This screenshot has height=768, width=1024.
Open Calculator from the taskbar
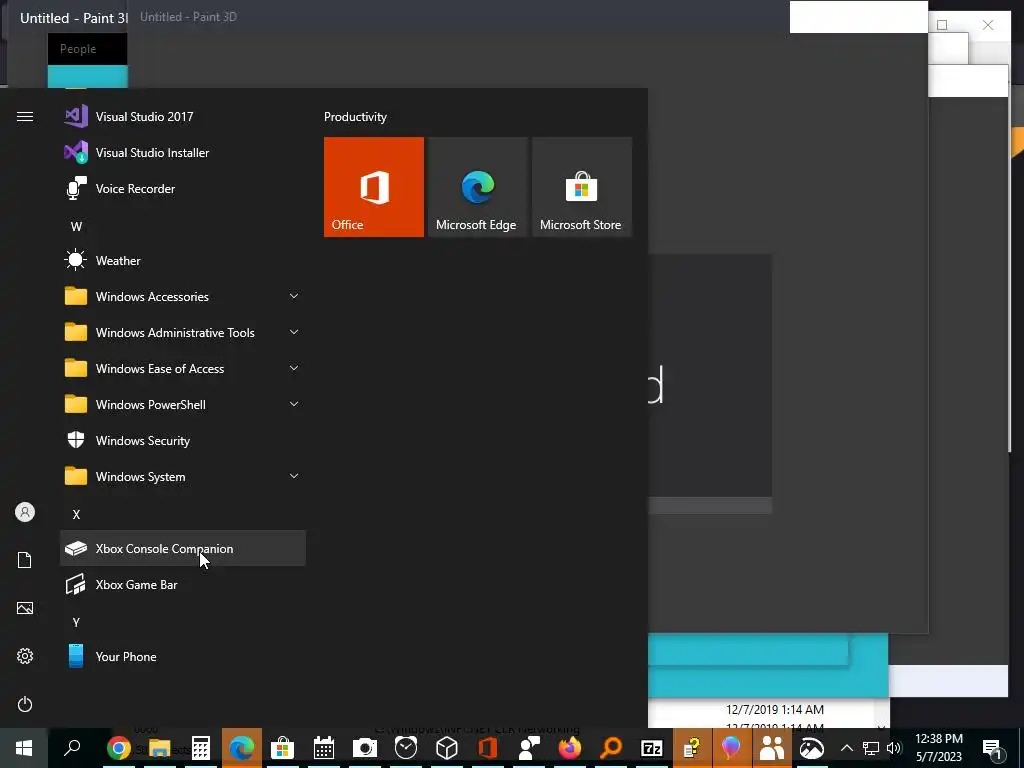tap(200, 748)
